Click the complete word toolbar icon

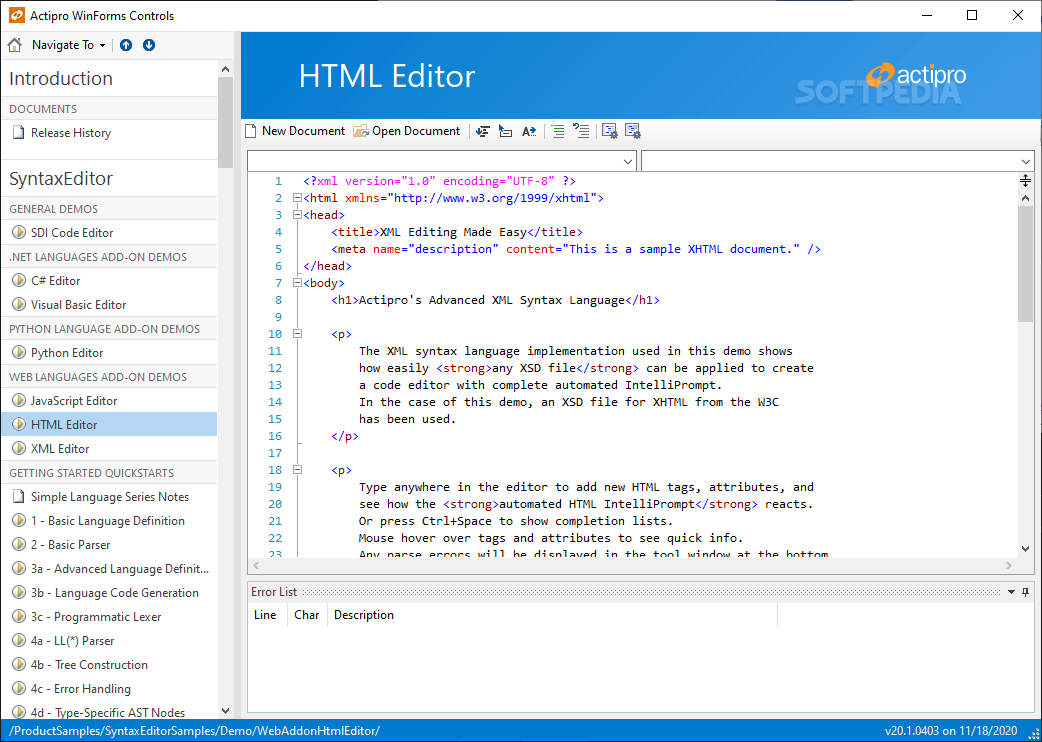click(x=529, y=131)
